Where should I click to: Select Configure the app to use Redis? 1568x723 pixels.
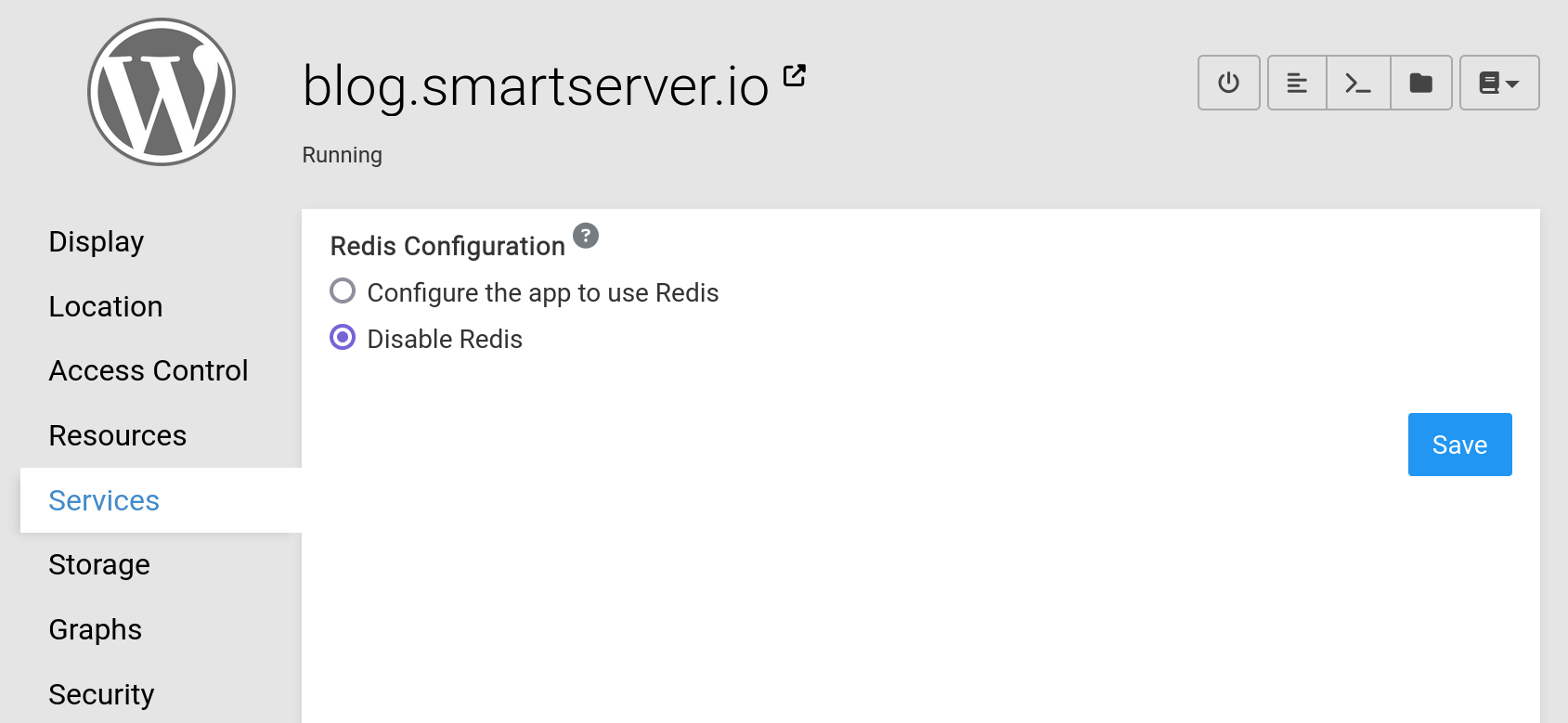point(343,291)
